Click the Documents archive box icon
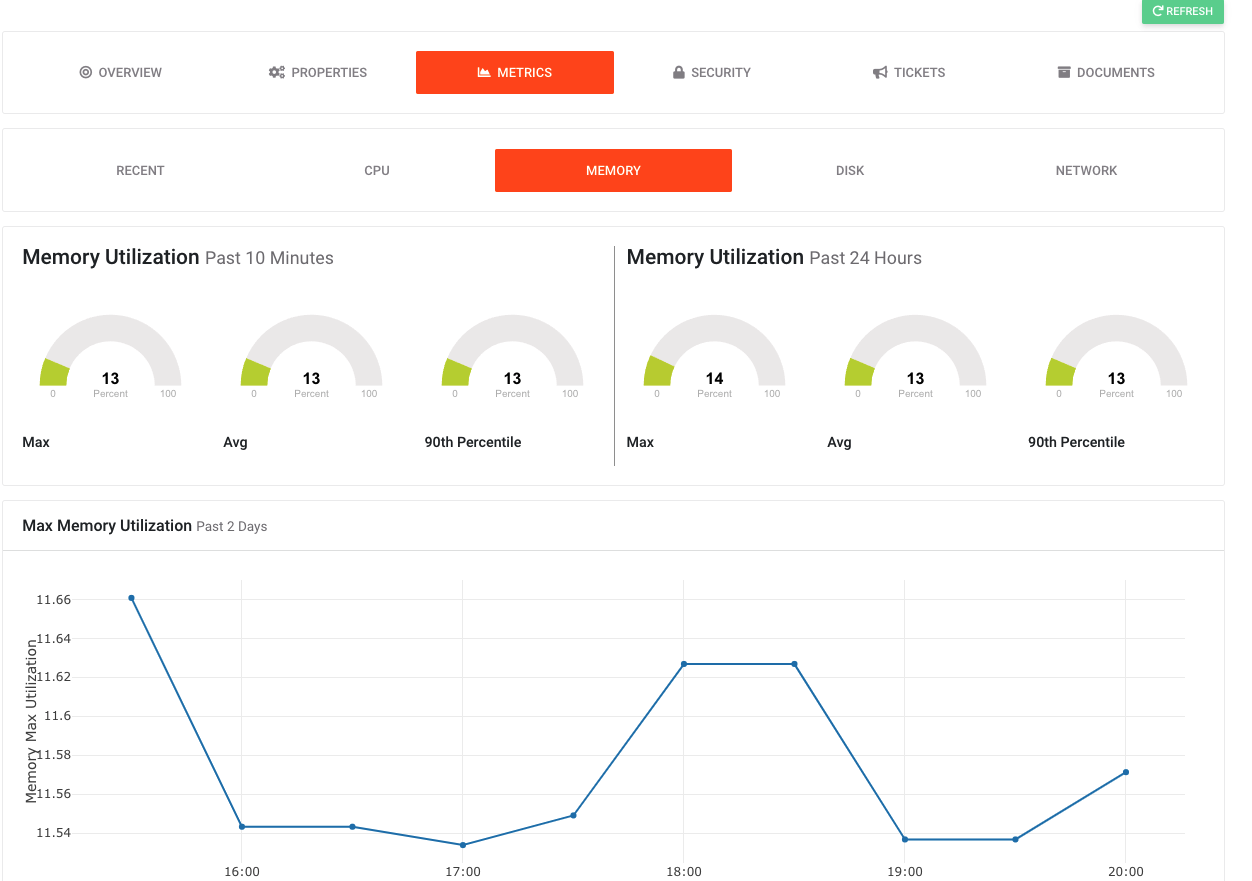The height and width of the screenshot is (881, 1252). click(x=1064, y=73)
